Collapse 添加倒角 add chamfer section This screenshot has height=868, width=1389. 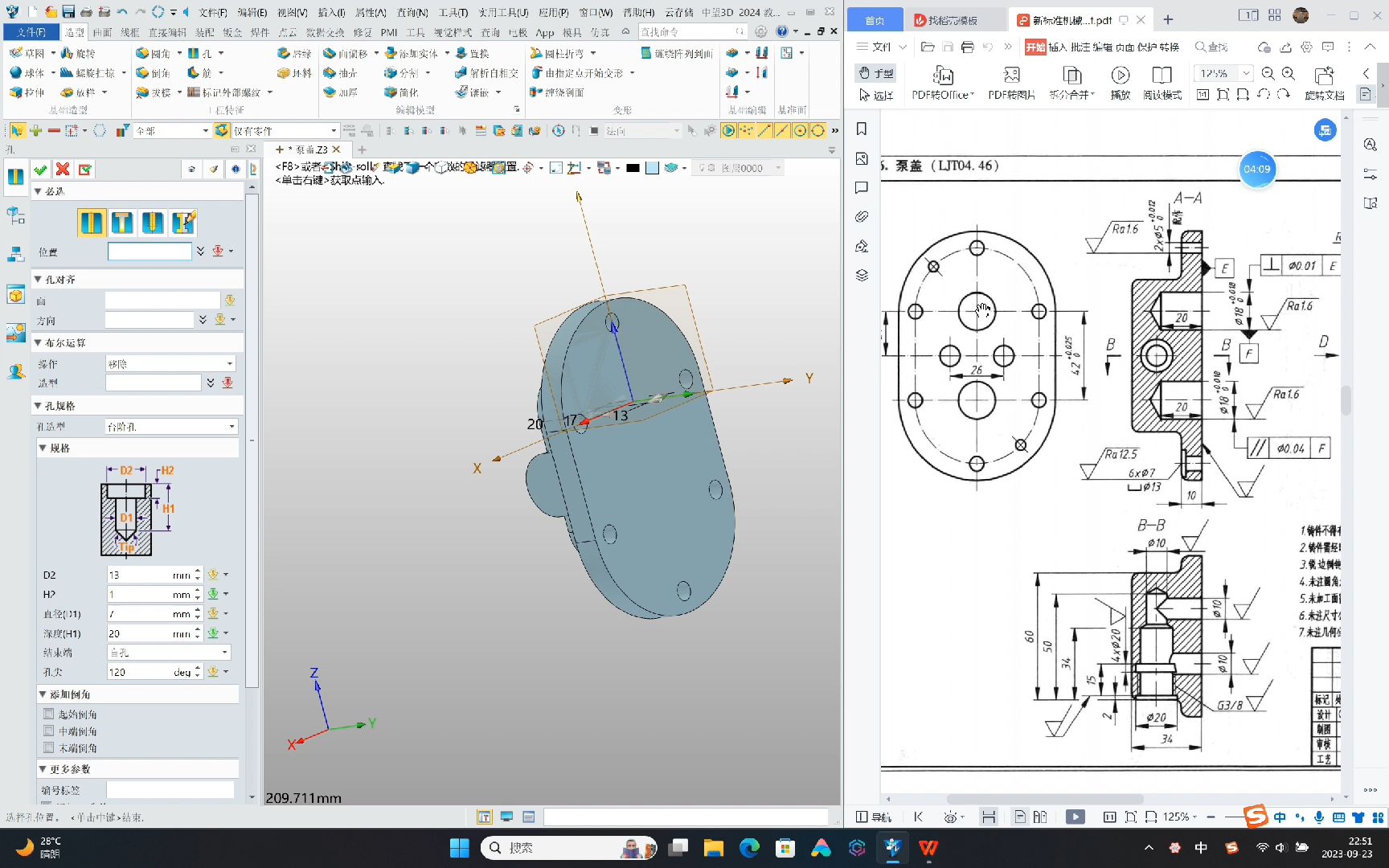[43, 694]
